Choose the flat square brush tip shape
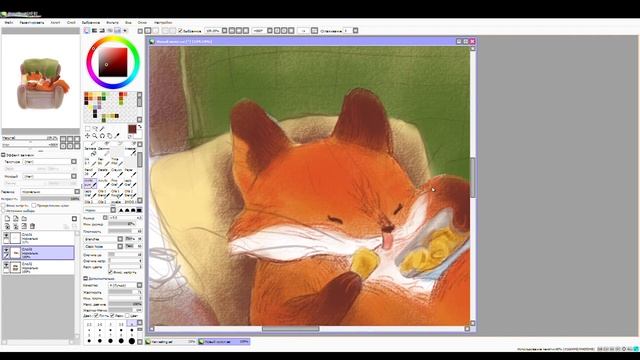Image resolution: width=640 pixels, height=360 pixels. click(139, 210)
